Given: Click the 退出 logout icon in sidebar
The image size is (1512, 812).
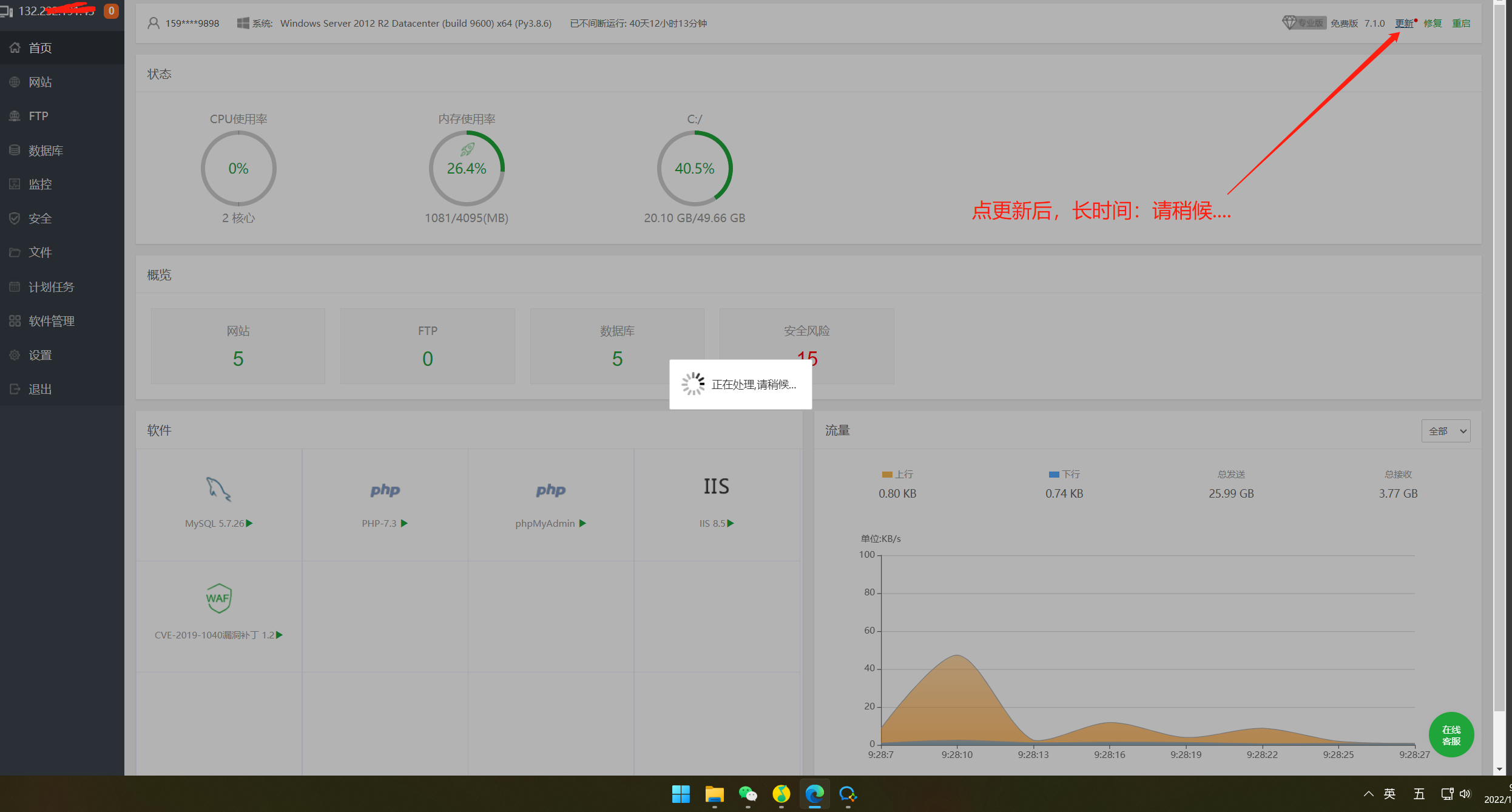Looking at the screenshot, I should (15, 389).
